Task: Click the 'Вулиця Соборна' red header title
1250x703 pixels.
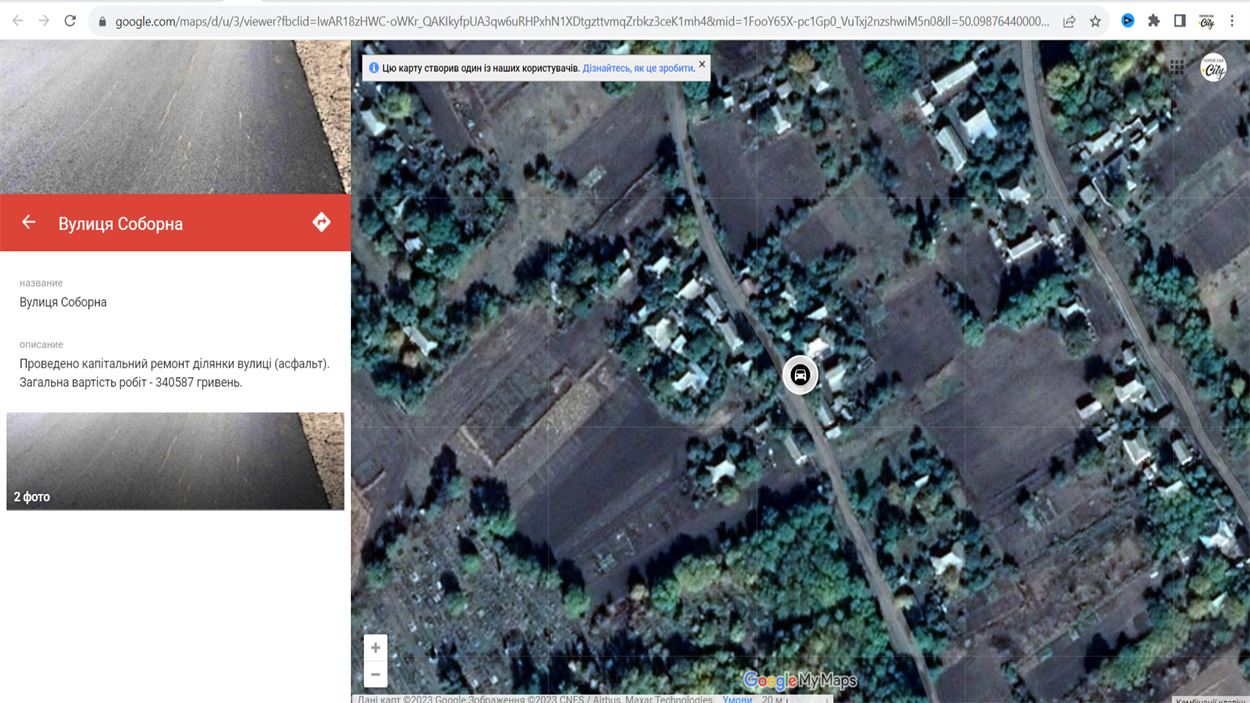Action: click(x=121, y=224)
